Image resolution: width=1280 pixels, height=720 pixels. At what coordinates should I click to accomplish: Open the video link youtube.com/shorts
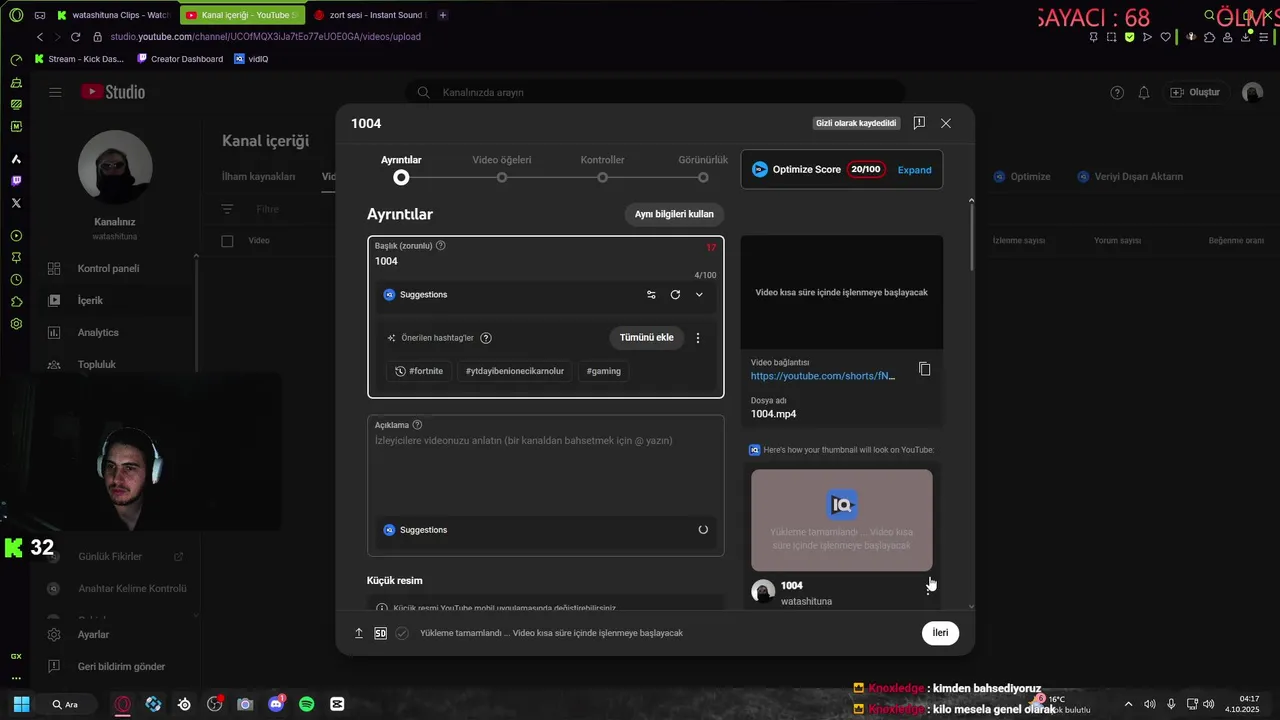823,376
